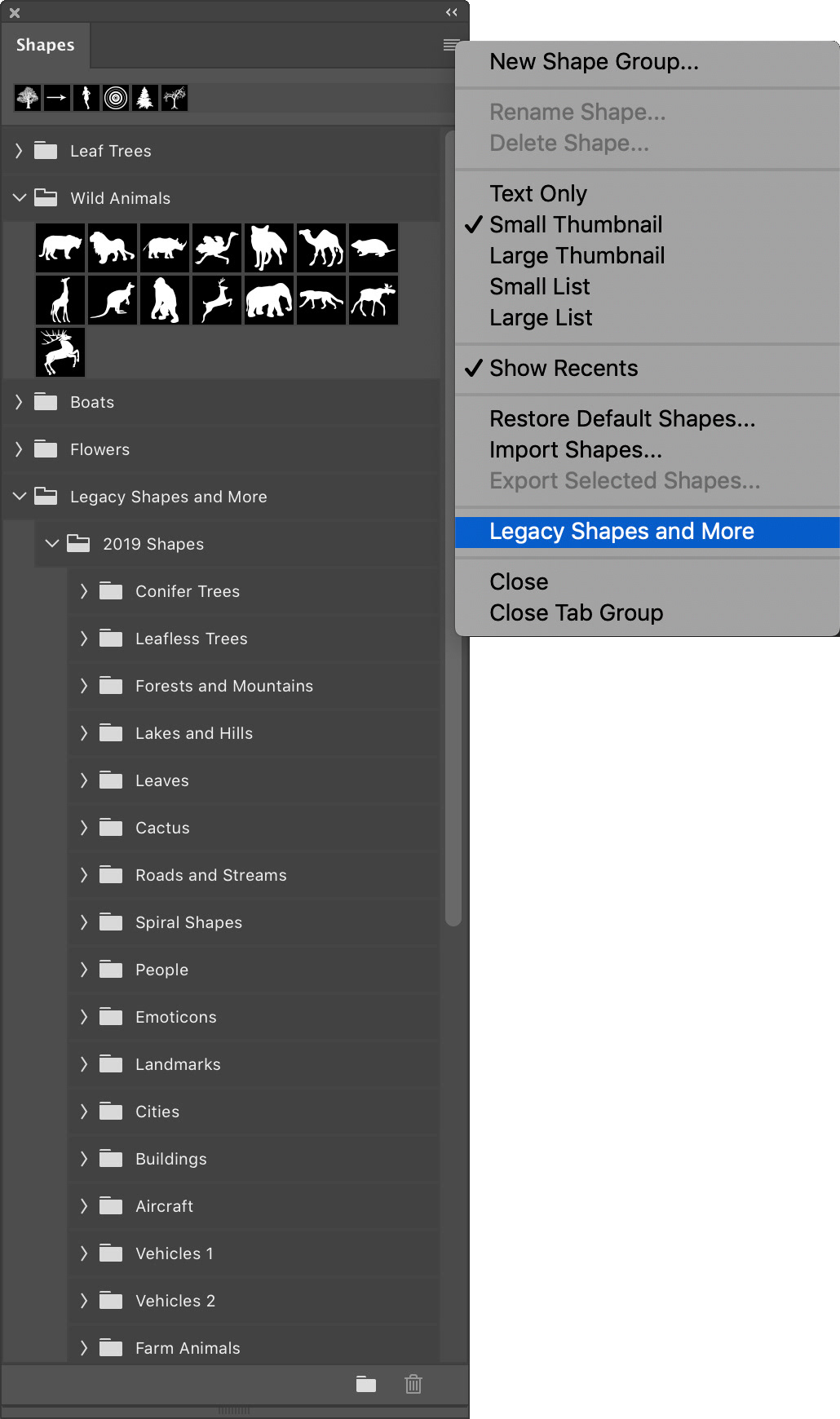Click the create new group folder icon
840x1419 pixels.
tap(366, 1384)
